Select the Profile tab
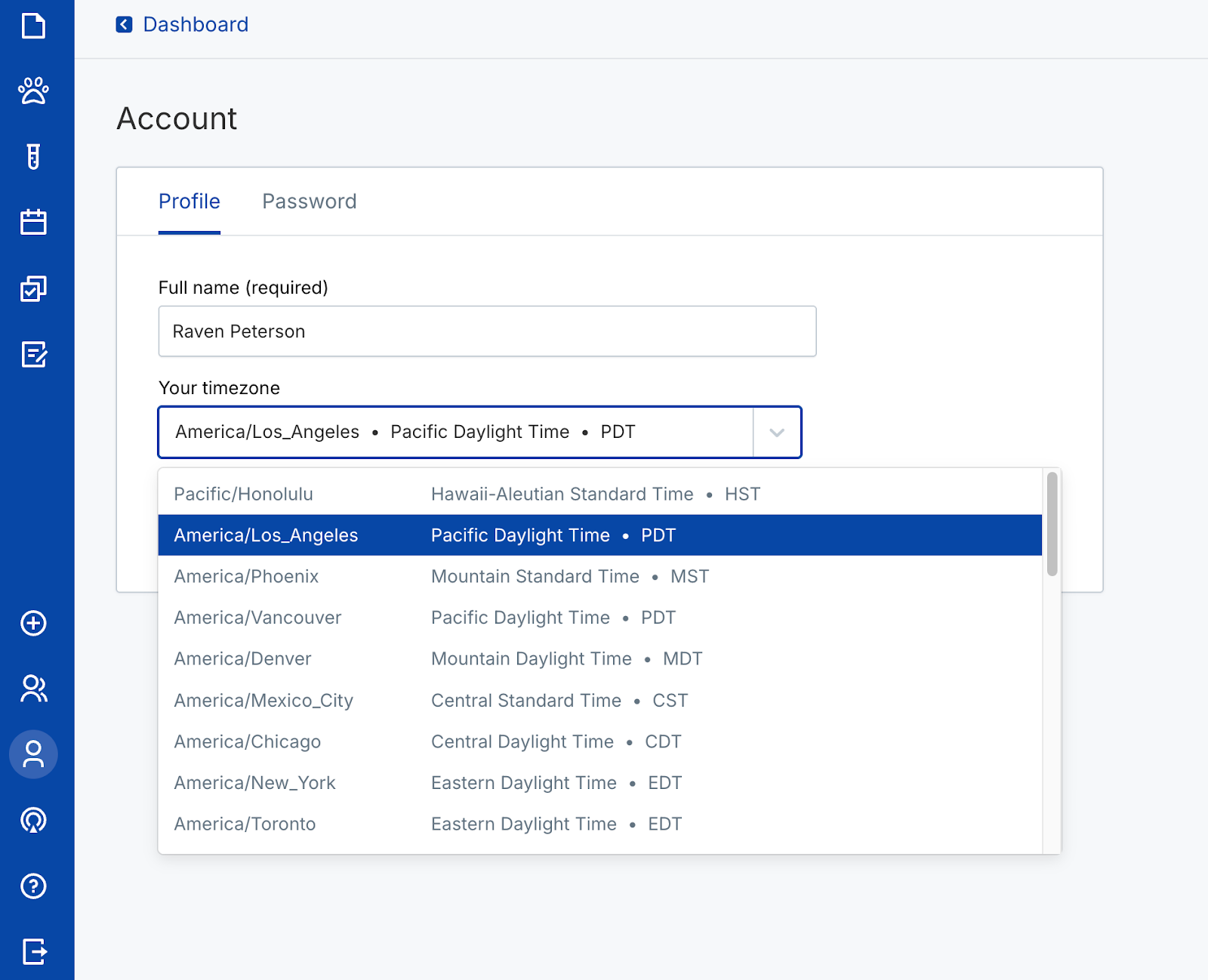This screenshot has height=980, width=1208. pyautogui.click(x=189, y=202)
